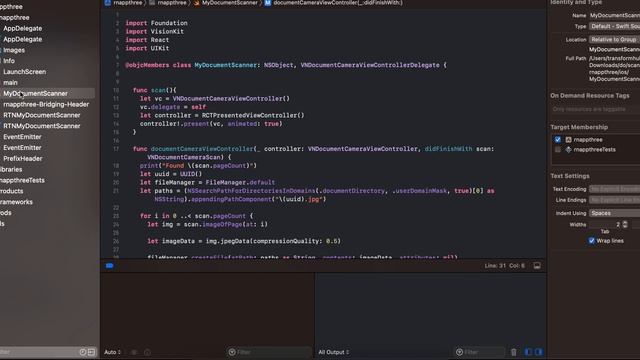Viewport: 640px width, 360px height.
Task: Open the Location Relative to Group dropdown
Action: tap(614, 40)
